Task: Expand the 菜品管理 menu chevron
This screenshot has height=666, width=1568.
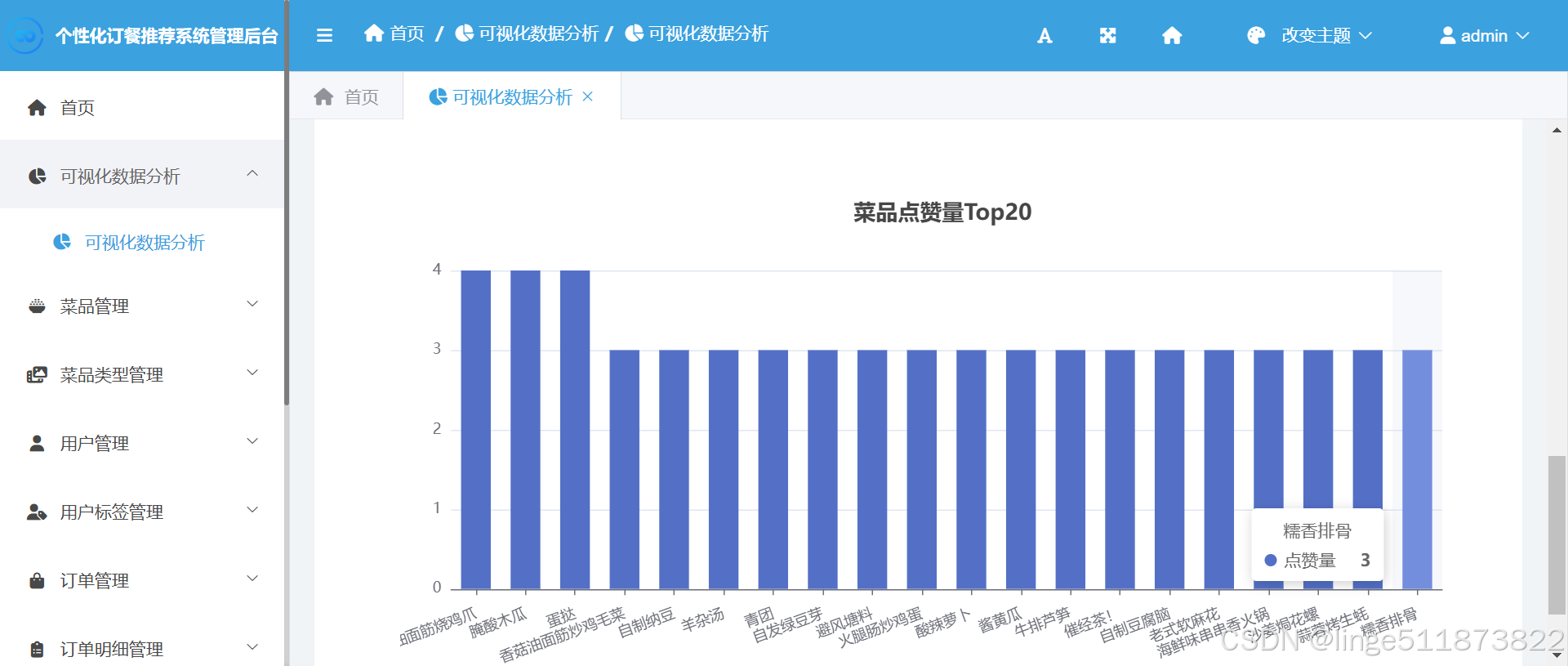Action: point(252,304)
